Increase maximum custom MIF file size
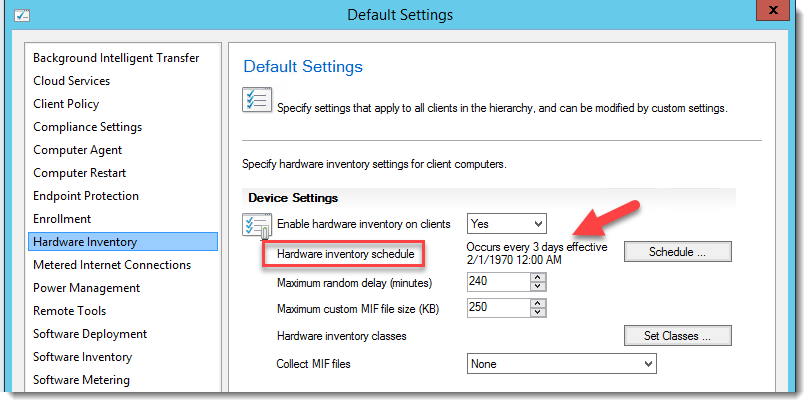Image resolution: width=811 pixels, height=407 pixels. click(x=538, y=303)
